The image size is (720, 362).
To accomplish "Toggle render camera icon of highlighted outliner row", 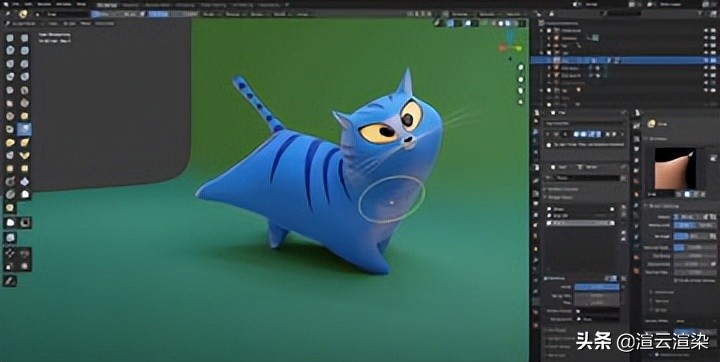I will click(x=714, y=60).
